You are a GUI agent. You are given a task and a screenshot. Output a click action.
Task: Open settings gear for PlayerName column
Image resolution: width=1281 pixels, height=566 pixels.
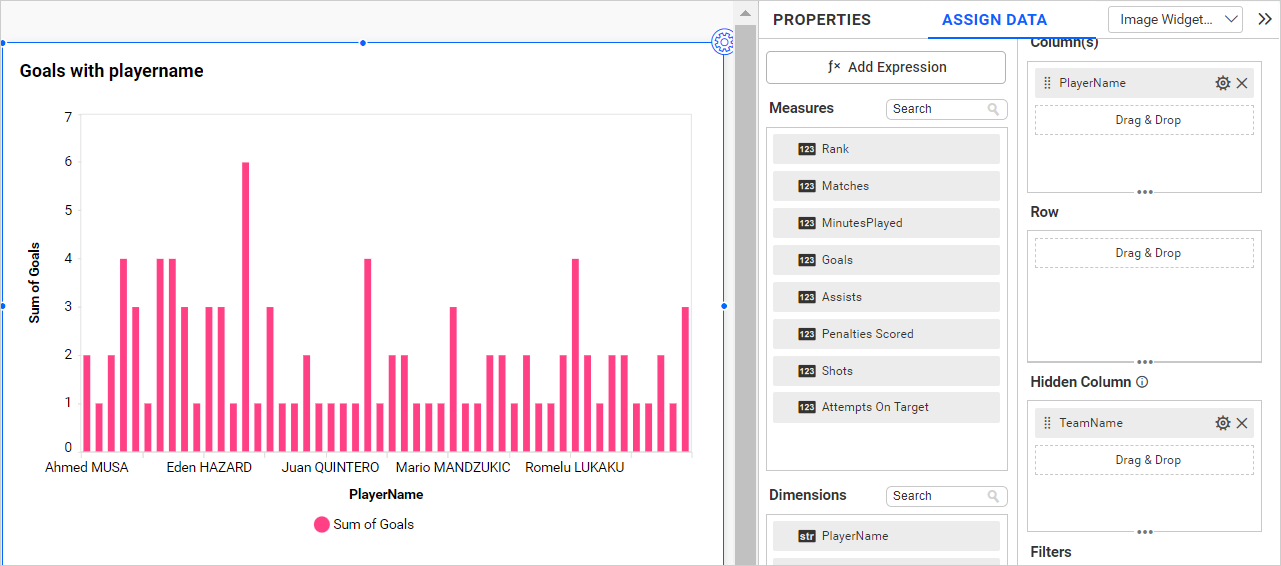coord(1222,83)
